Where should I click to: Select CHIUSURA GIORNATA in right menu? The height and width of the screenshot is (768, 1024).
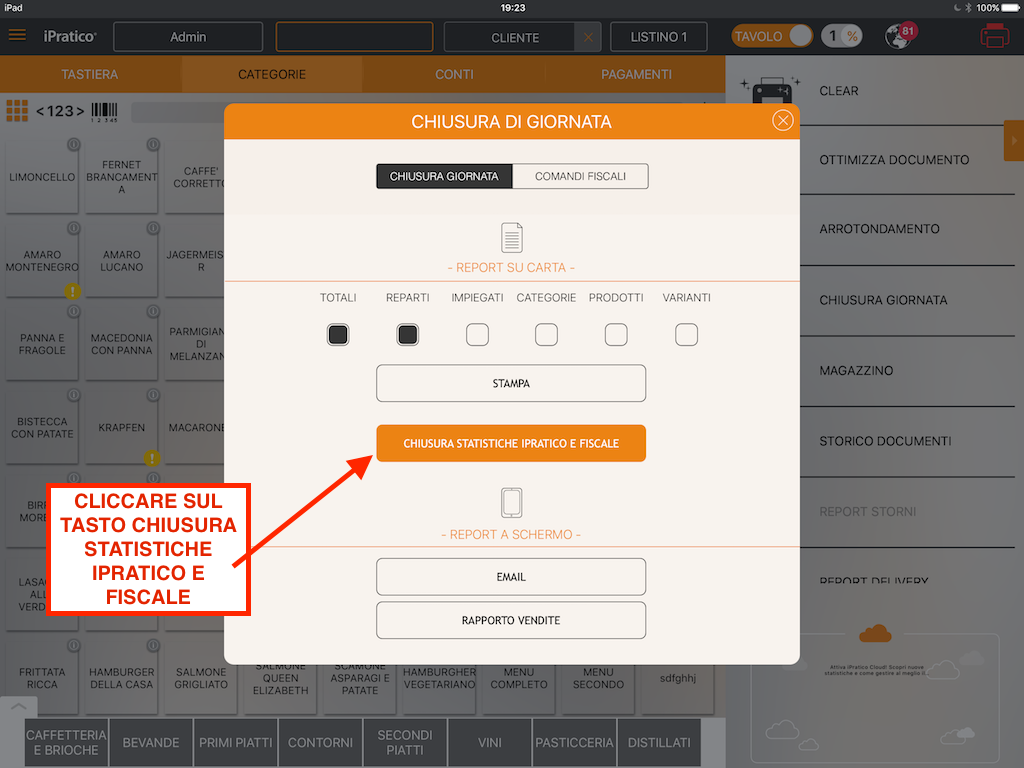click(x=906, y=300)
